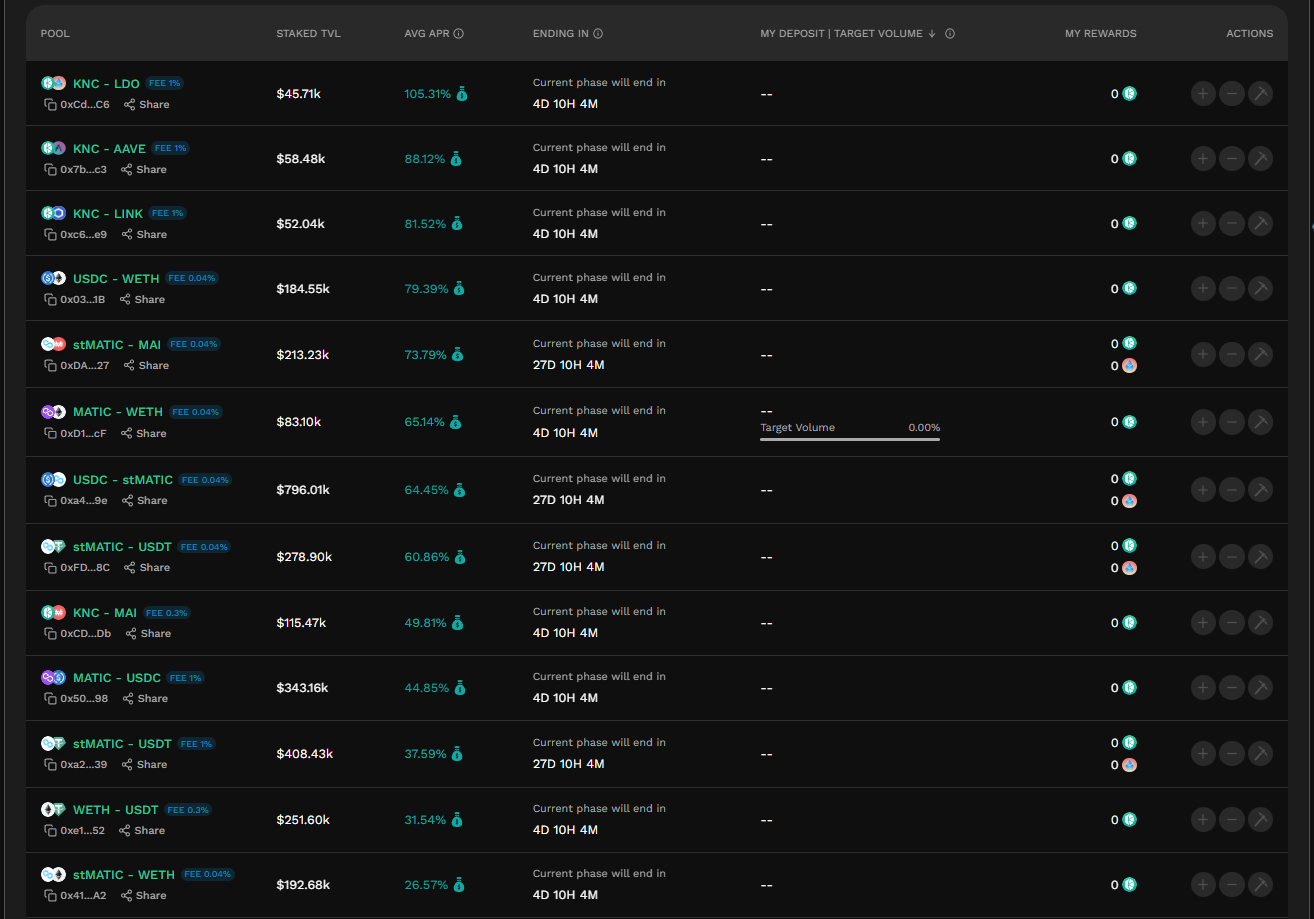Click the FEE 0.3% badge on KNC - MAI
Image resolution: width=1314 pixels, height=919 pixels.
[x=167, y=613]
